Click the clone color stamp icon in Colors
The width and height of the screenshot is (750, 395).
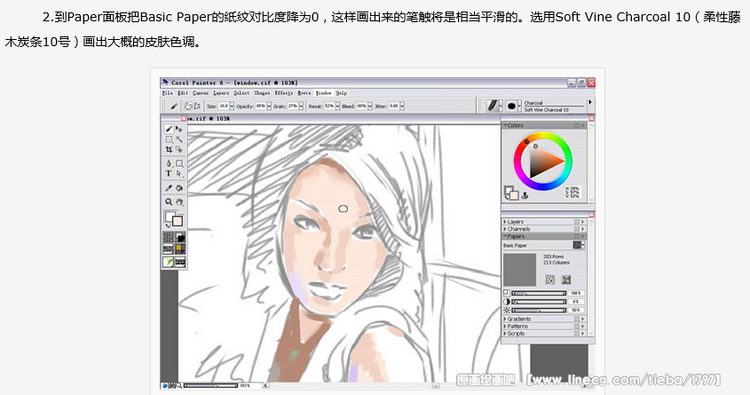tap(525, 195)
